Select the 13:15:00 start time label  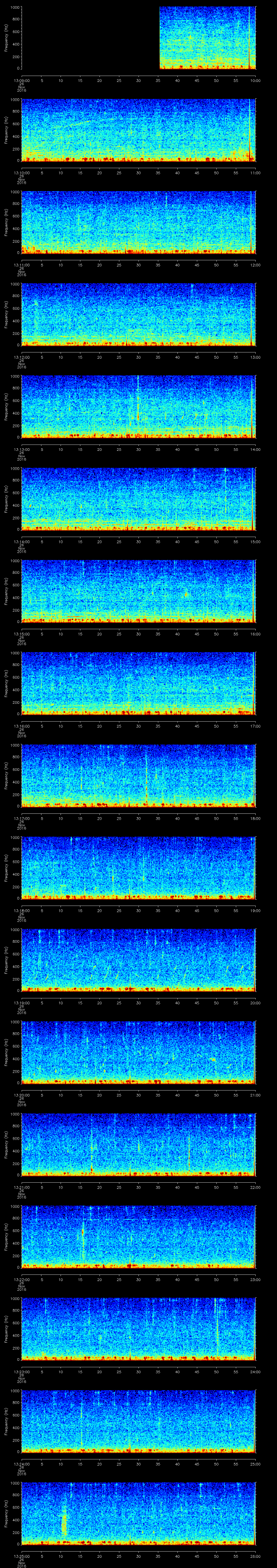click(x=21, y=634)
